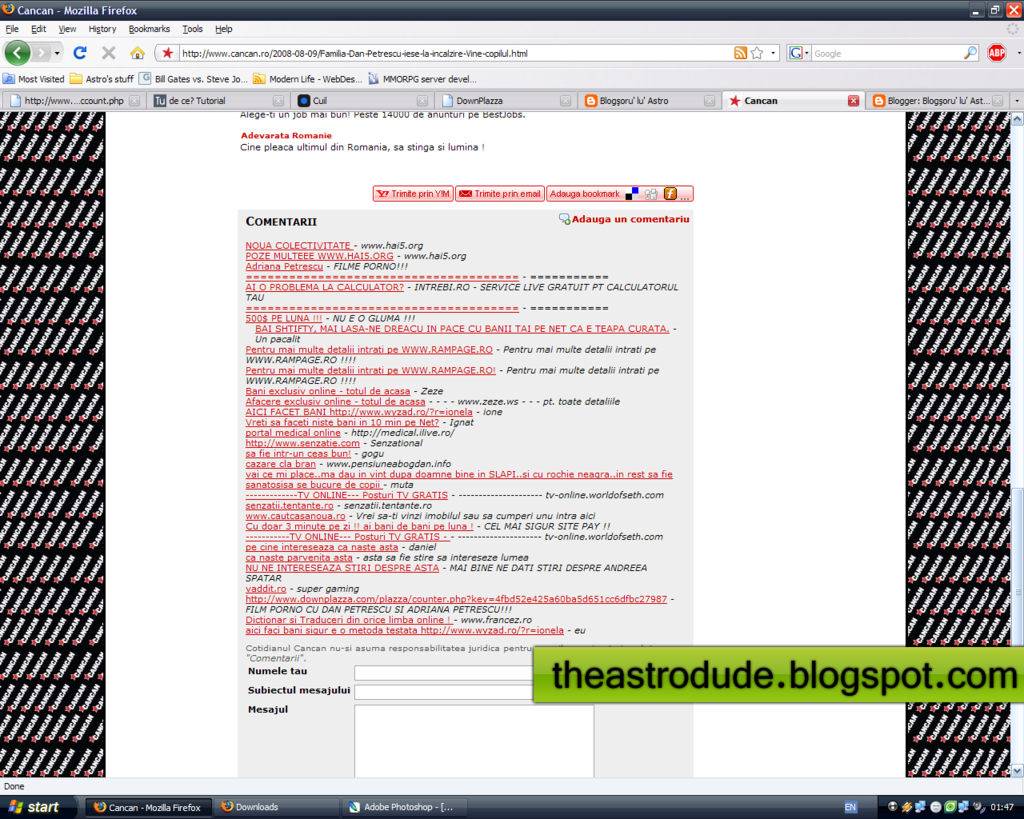Bookmark this page with the star icon
This screenshot has height=819, width=1024.
click(x=757, y=54)
